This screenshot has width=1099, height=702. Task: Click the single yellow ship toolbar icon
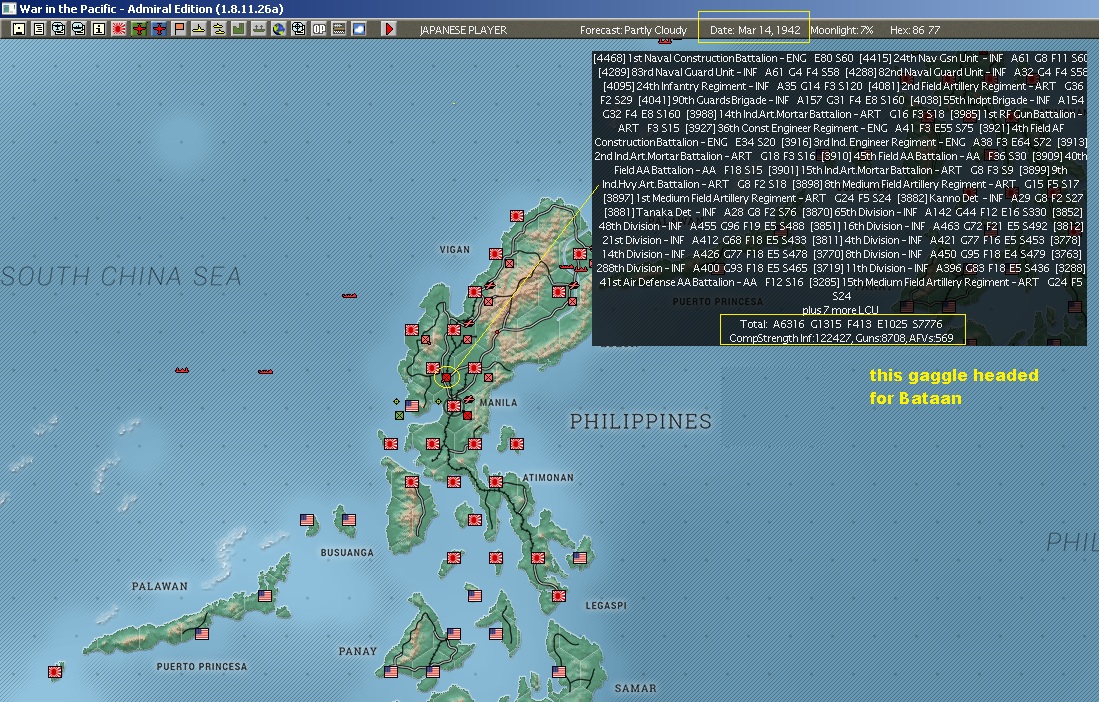tap(199, 29)
